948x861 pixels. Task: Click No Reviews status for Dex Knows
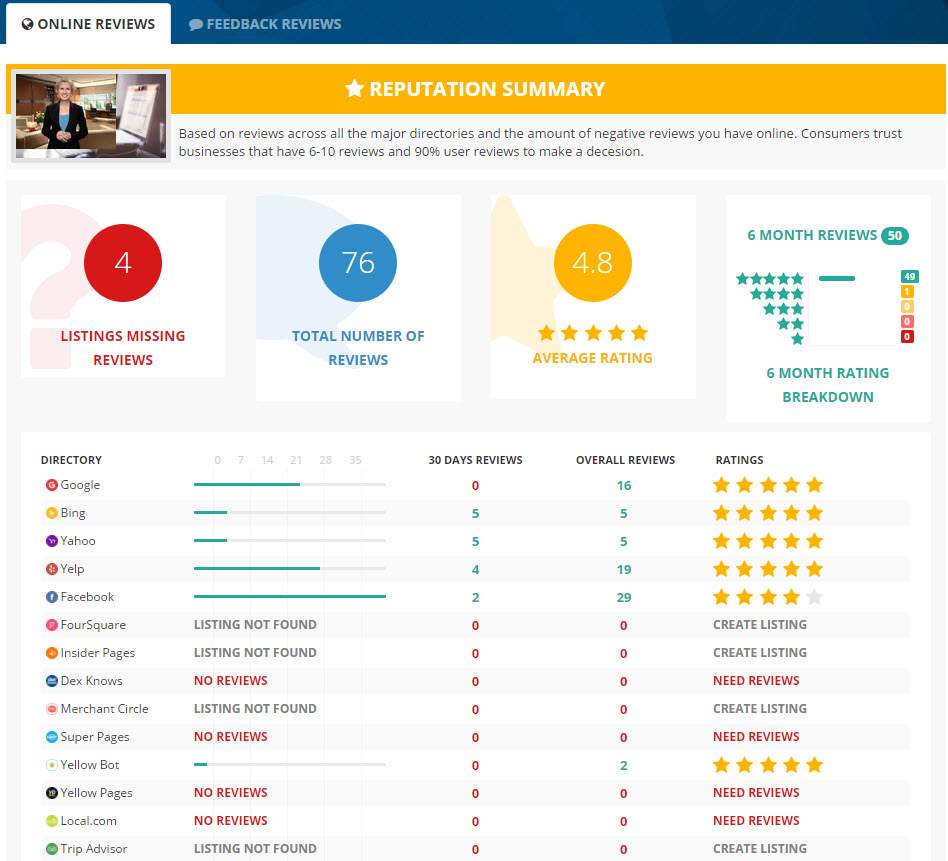pos(230,681)
